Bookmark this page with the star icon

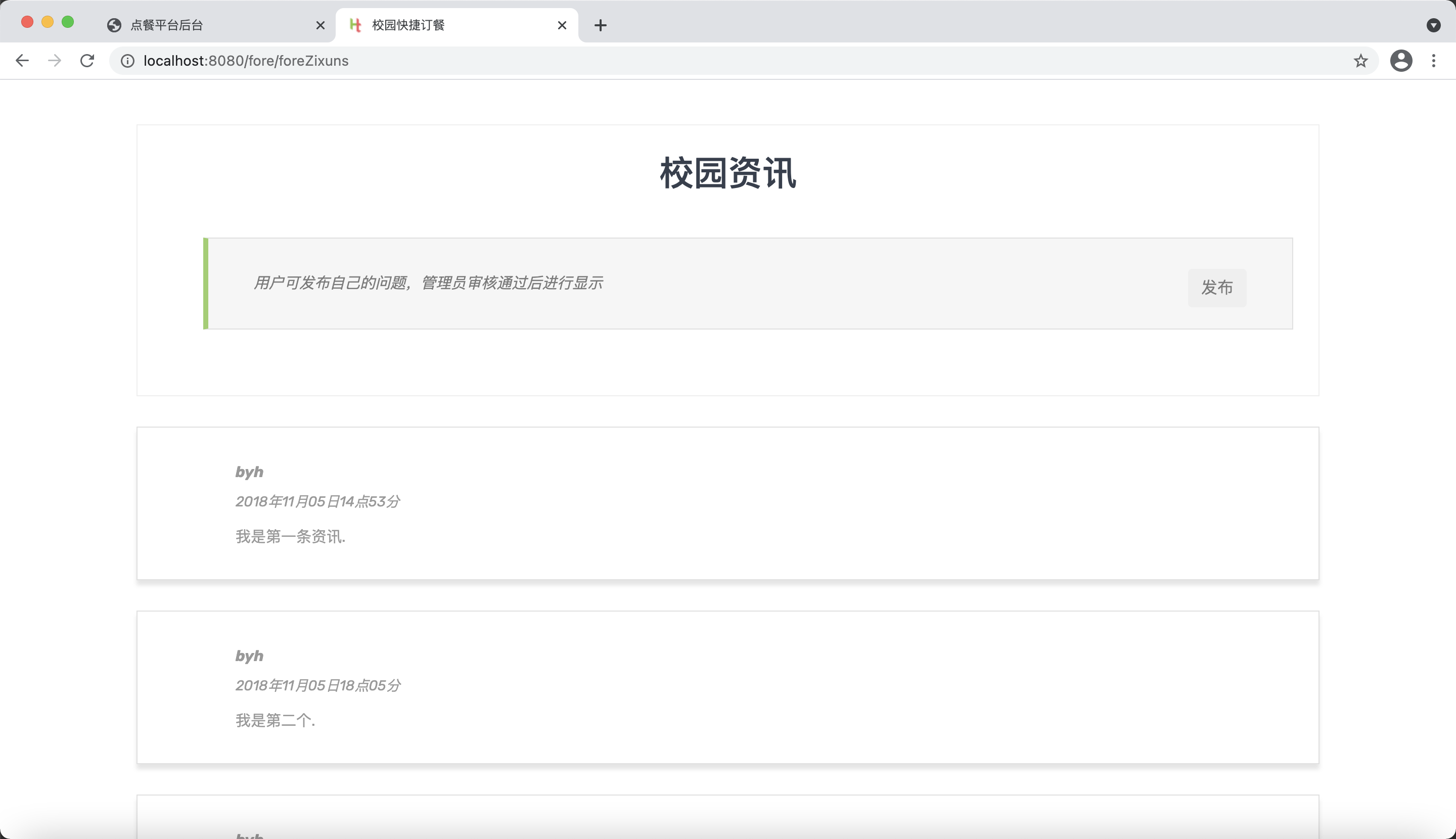coord(1360,61)
